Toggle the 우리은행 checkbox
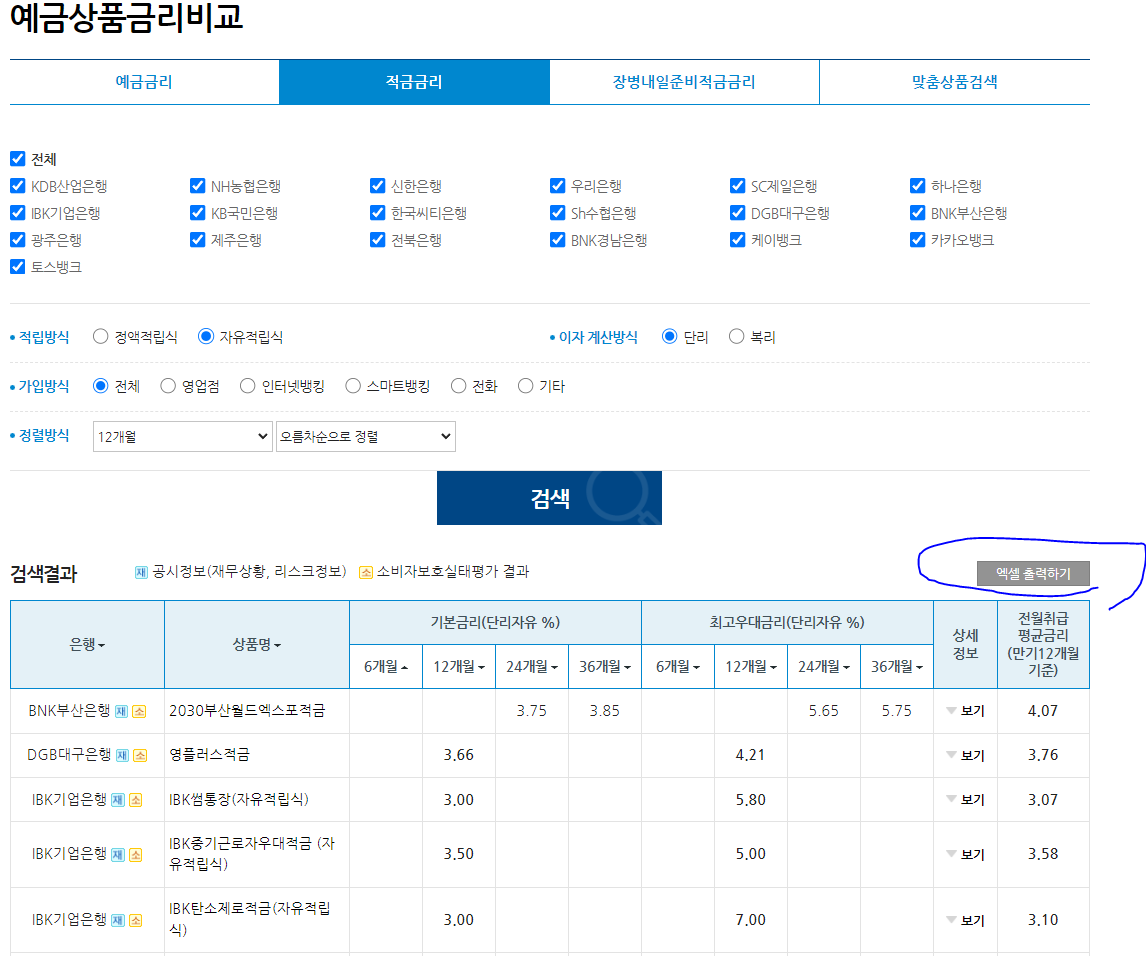The width and height of the screenshot is (1146, 956). 557,186
